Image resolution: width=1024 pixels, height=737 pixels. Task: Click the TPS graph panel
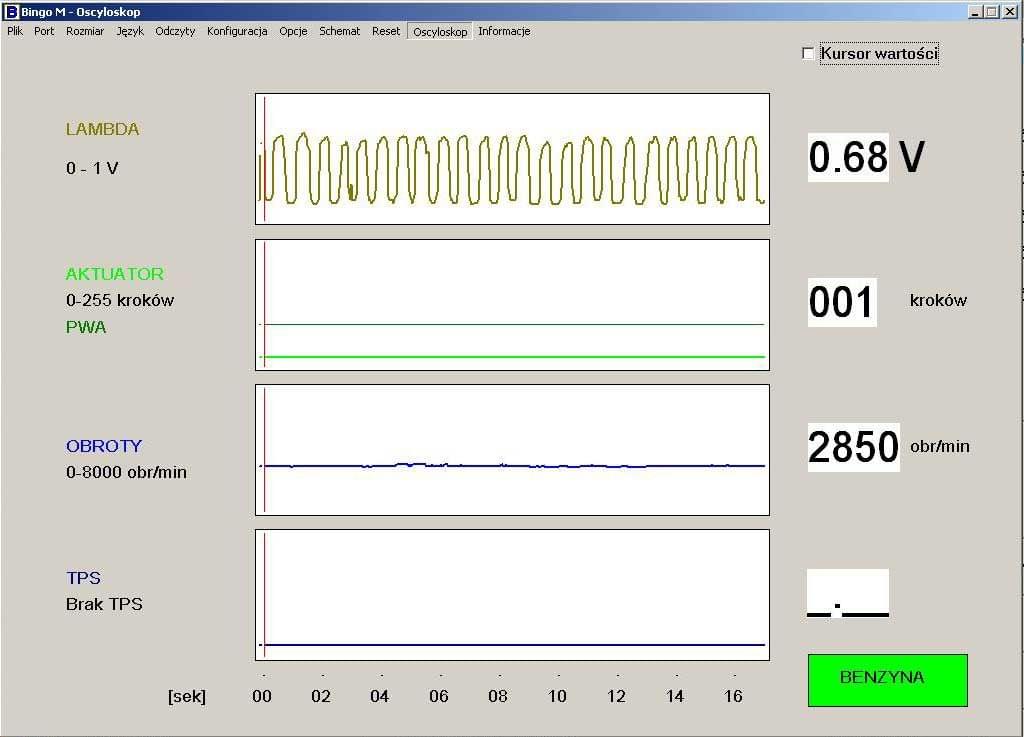point(512,594)
